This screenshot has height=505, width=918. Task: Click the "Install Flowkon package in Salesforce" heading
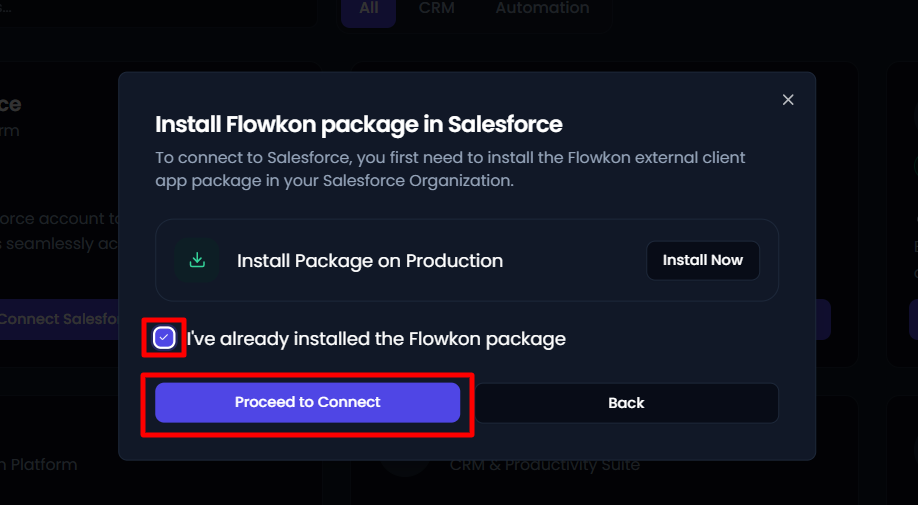click(x=359, y=125)
